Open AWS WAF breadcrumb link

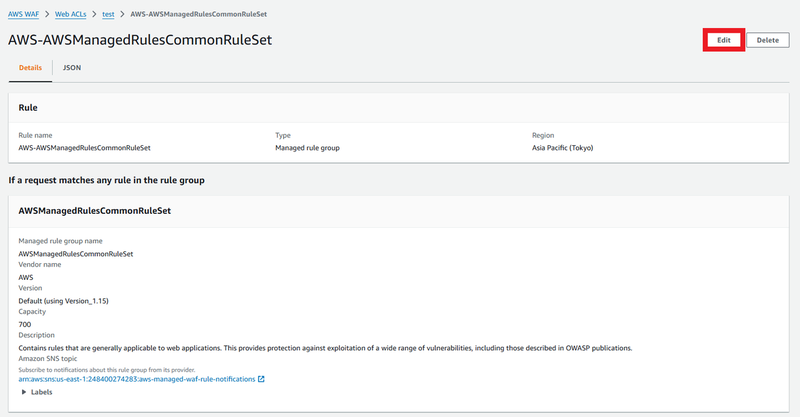click(x=23, y=14)
